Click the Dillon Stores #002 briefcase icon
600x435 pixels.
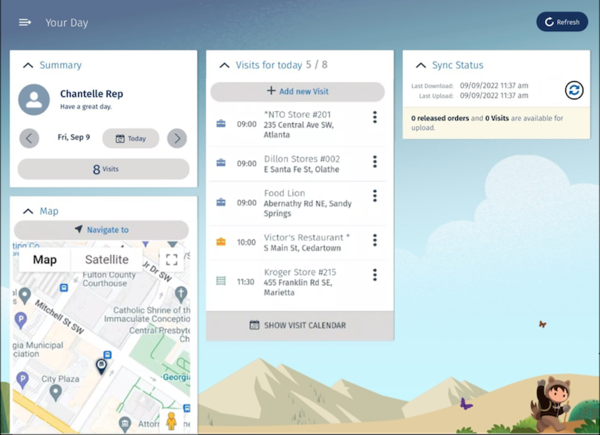click(x=221, y=163)
